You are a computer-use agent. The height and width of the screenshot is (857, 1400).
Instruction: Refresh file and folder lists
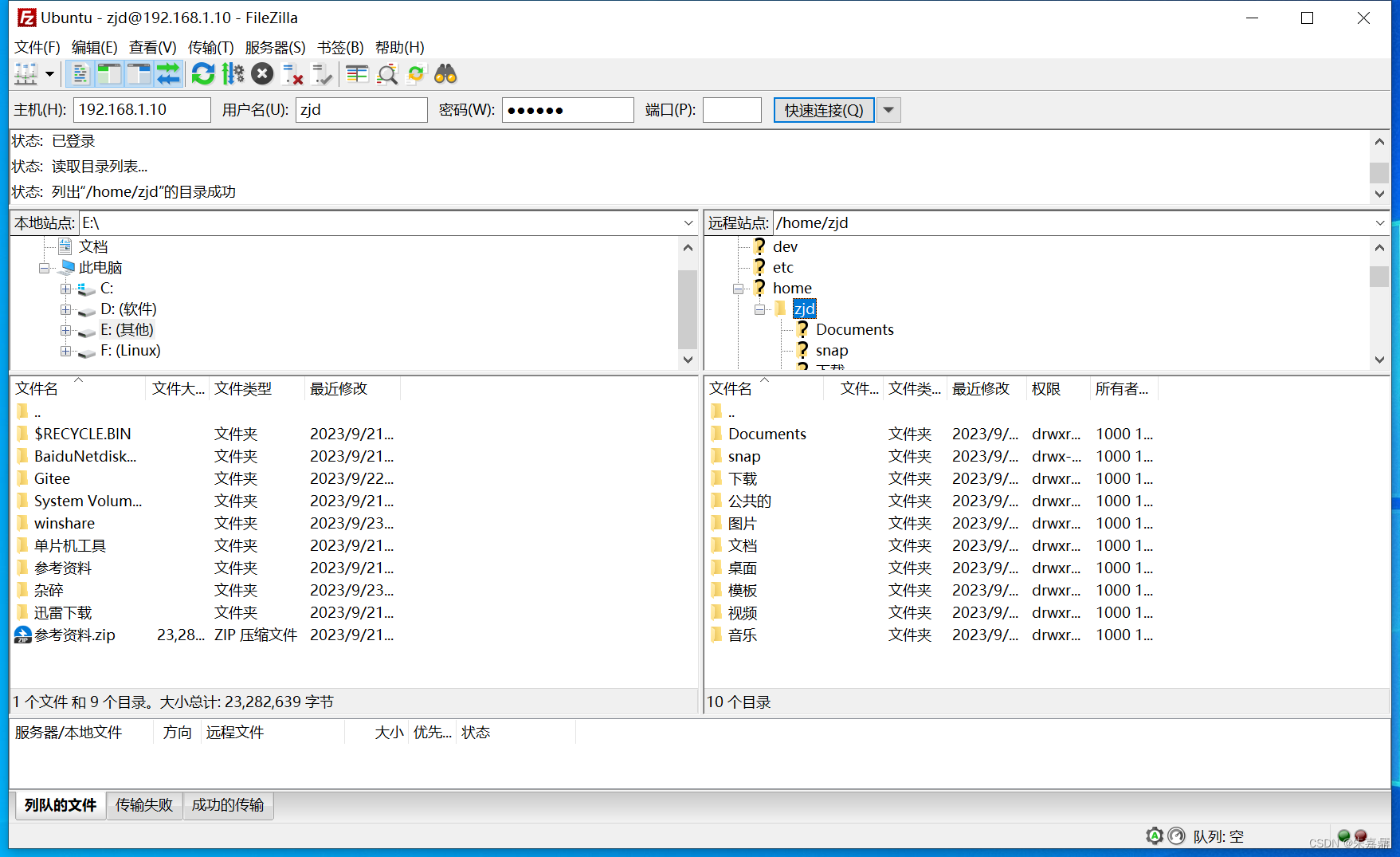pos(203,74)
